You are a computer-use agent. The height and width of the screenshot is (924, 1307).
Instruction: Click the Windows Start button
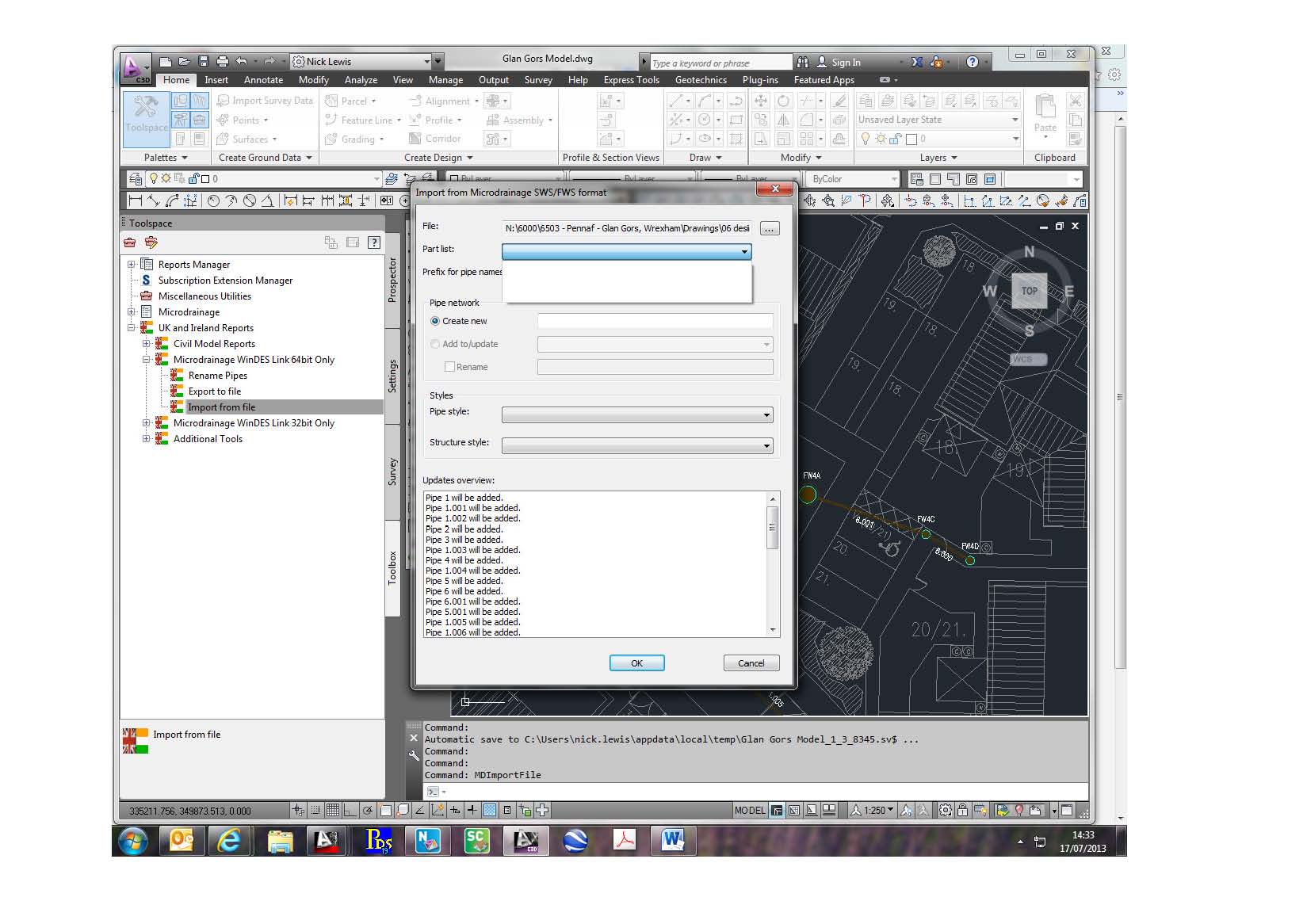point(132,841)
